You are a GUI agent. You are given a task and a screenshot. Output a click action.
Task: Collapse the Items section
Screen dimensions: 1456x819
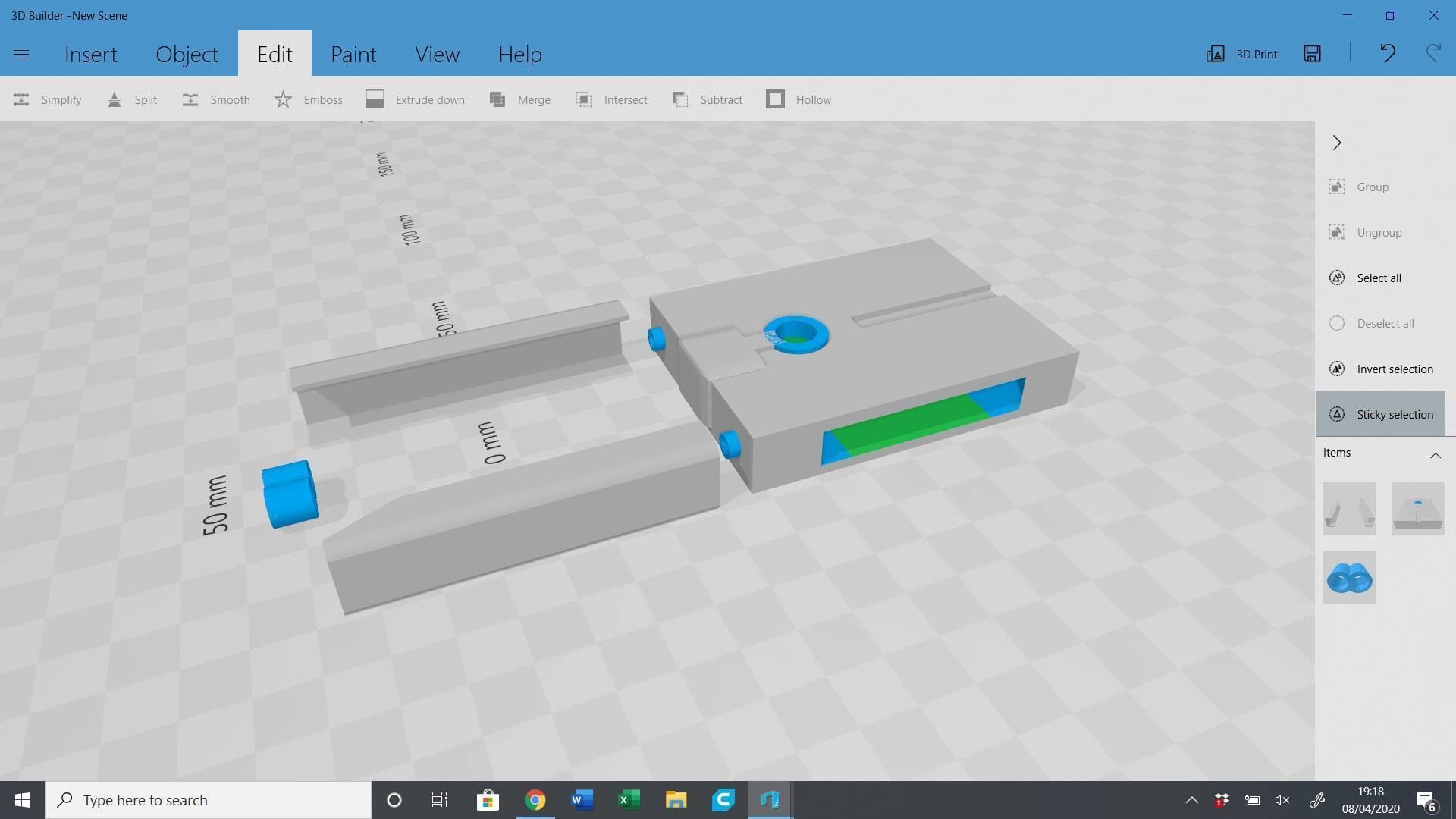(x=1436, y=455)
